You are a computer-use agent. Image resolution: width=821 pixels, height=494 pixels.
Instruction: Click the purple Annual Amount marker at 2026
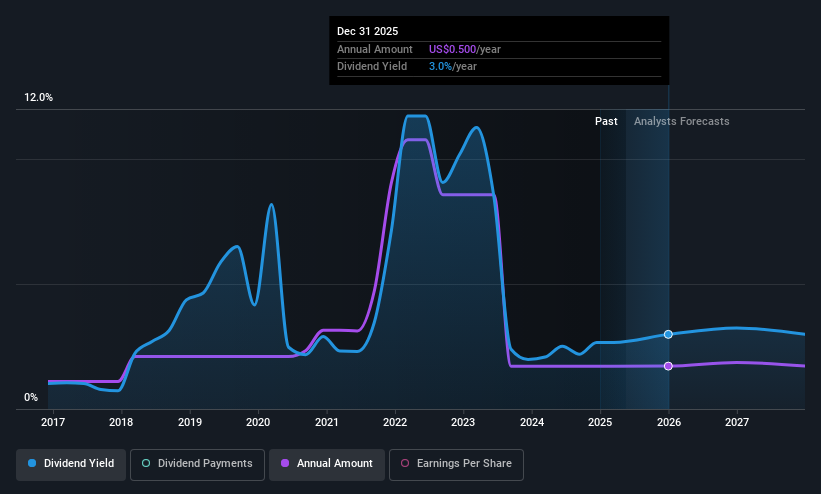point(668,366)
